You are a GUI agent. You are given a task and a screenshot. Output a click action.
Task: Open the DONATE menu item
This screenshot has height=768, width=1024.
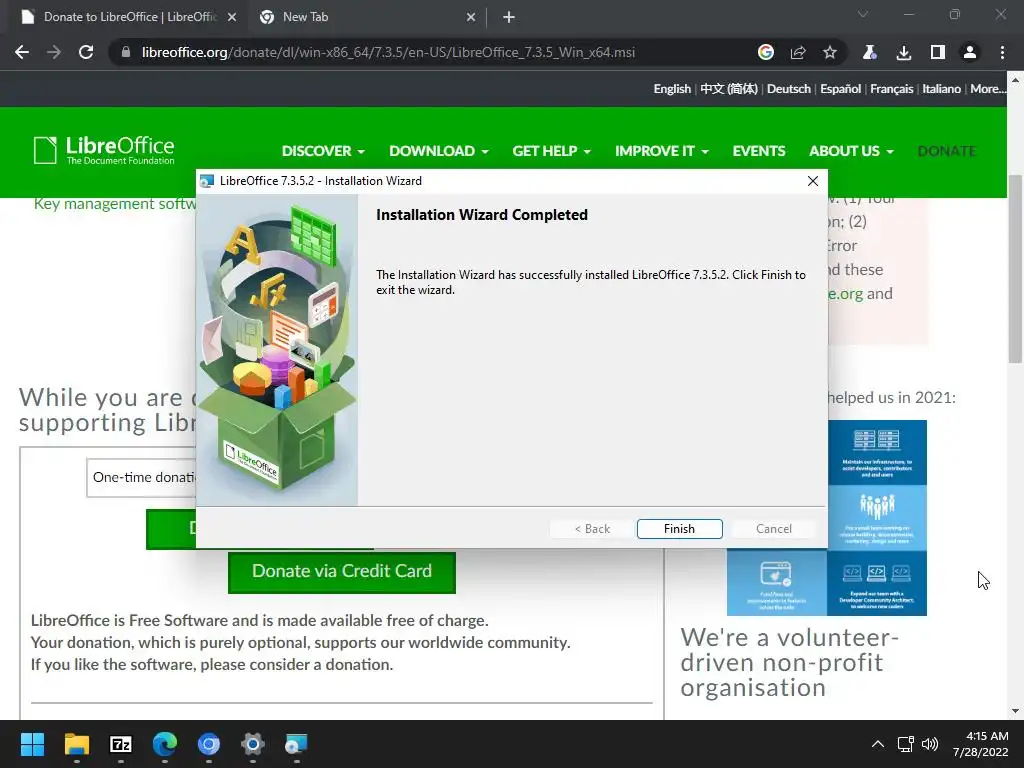pos(946,151)
